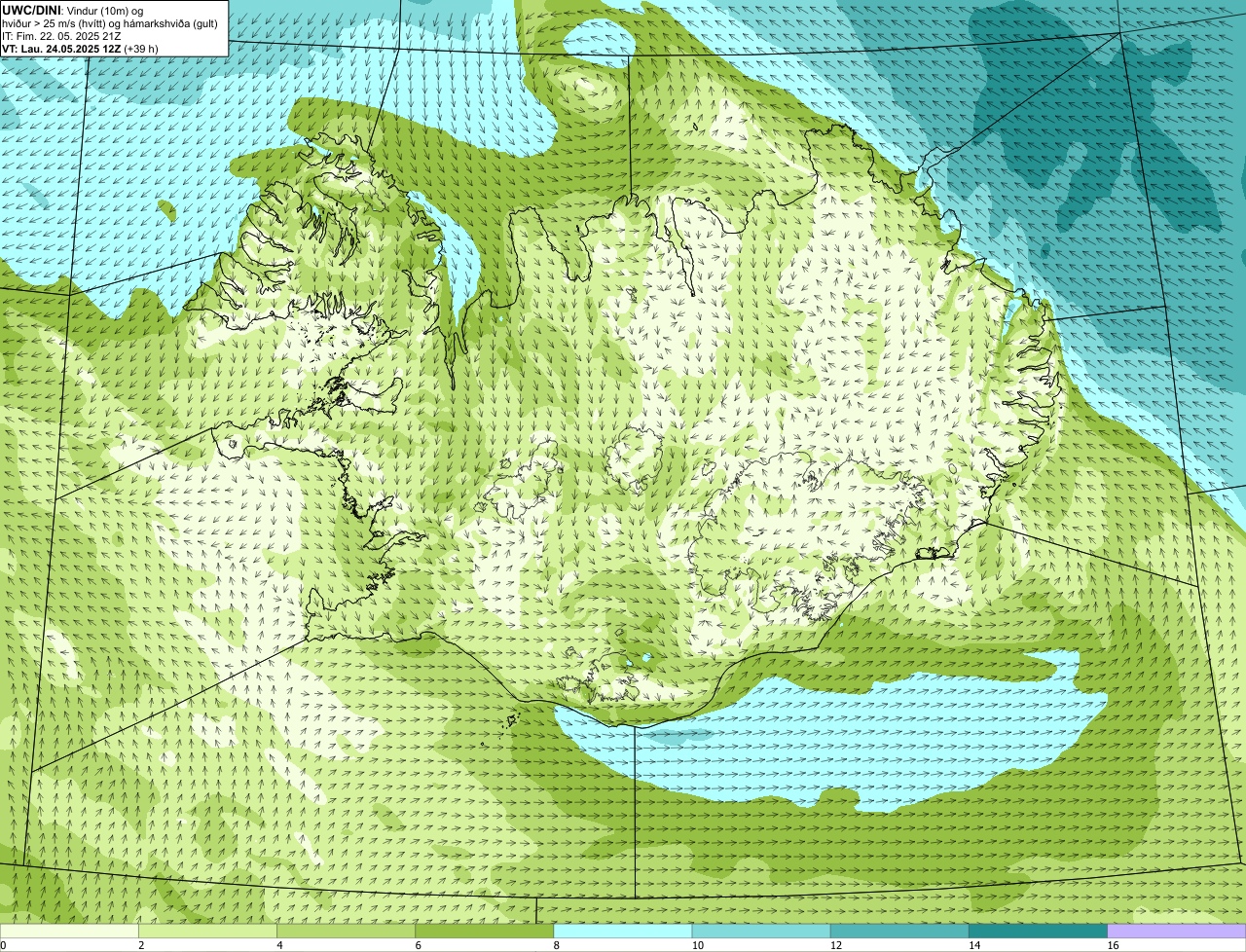Click the legend tick label '12'
This screenshot has height=952, width=1246.
point(836,945)
